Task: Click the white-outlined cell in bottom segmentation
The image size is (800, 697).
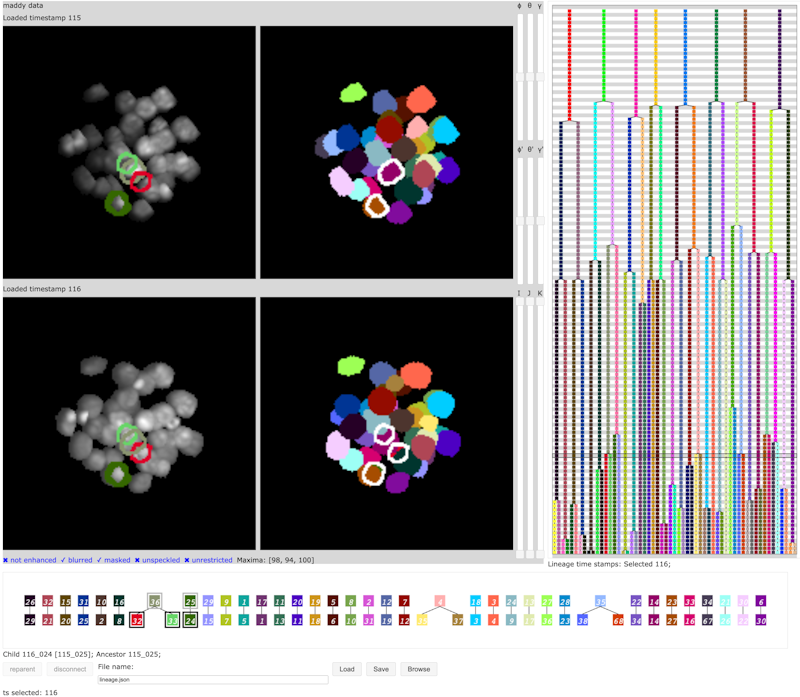Action: [386, 434]
